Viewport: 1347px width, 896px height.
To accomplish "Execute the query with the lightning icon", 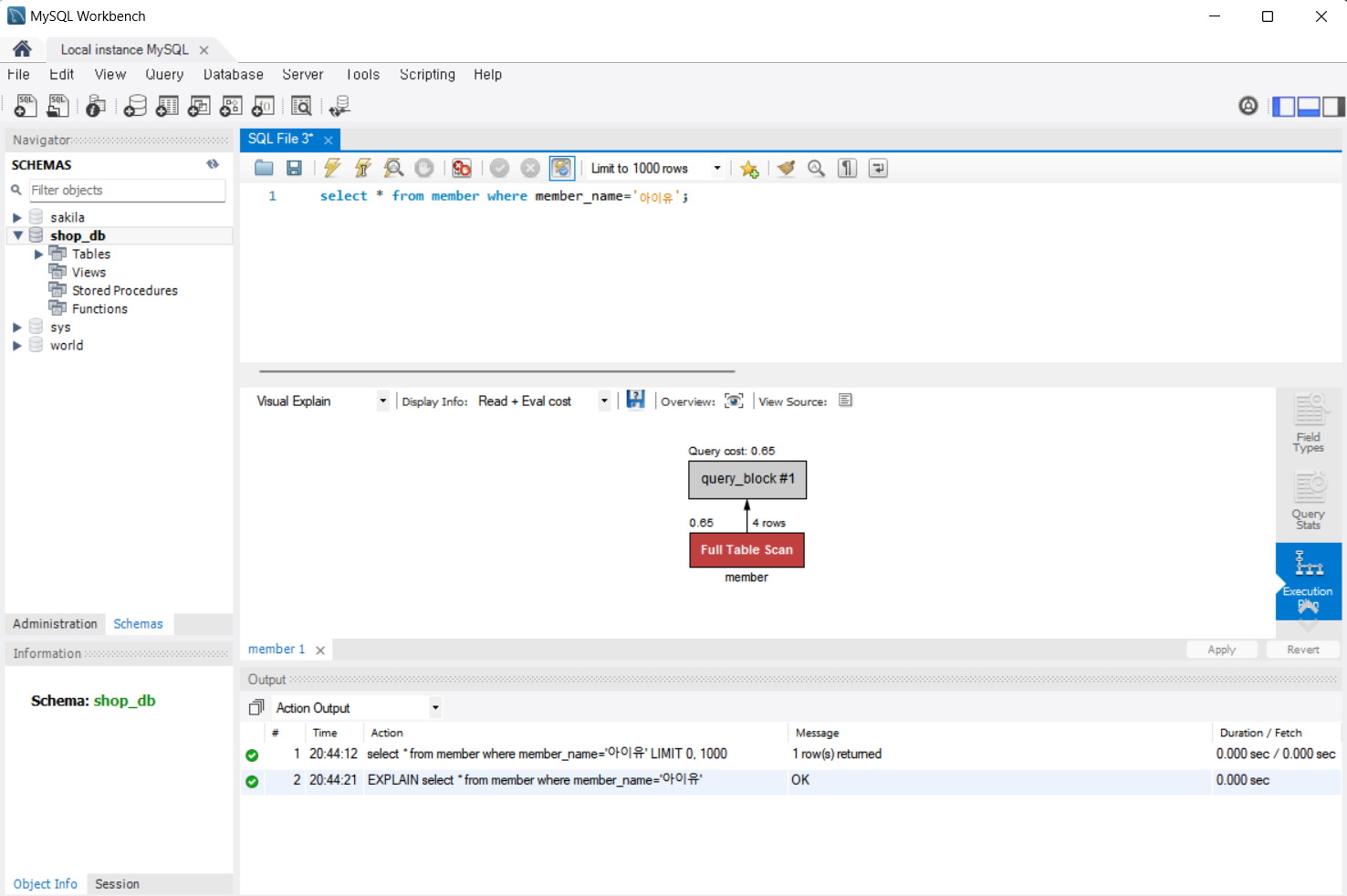I will [x=332, y=168].
